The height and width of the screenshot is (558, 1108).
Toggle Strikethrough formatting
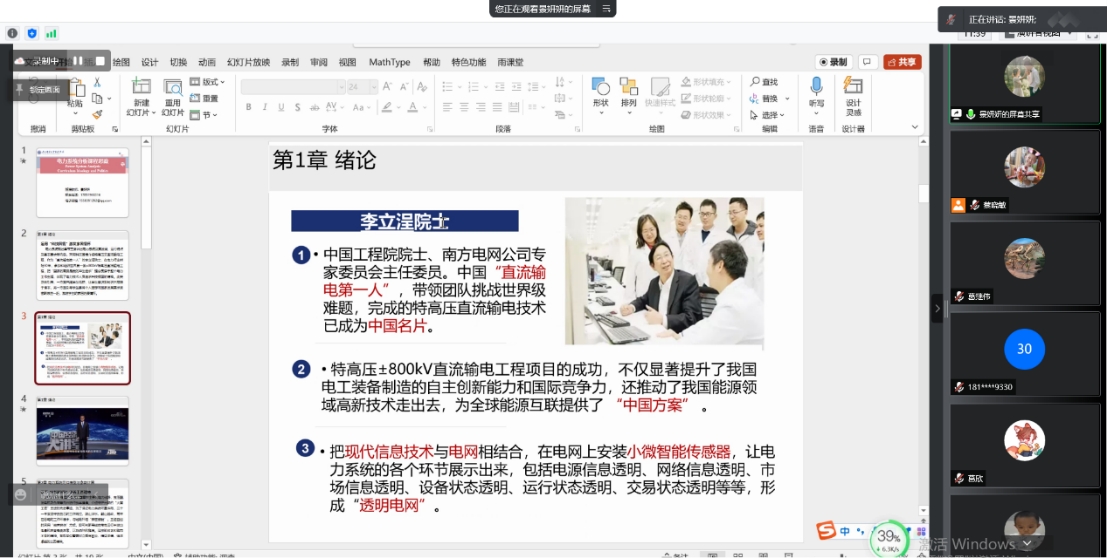click(314, 107)
